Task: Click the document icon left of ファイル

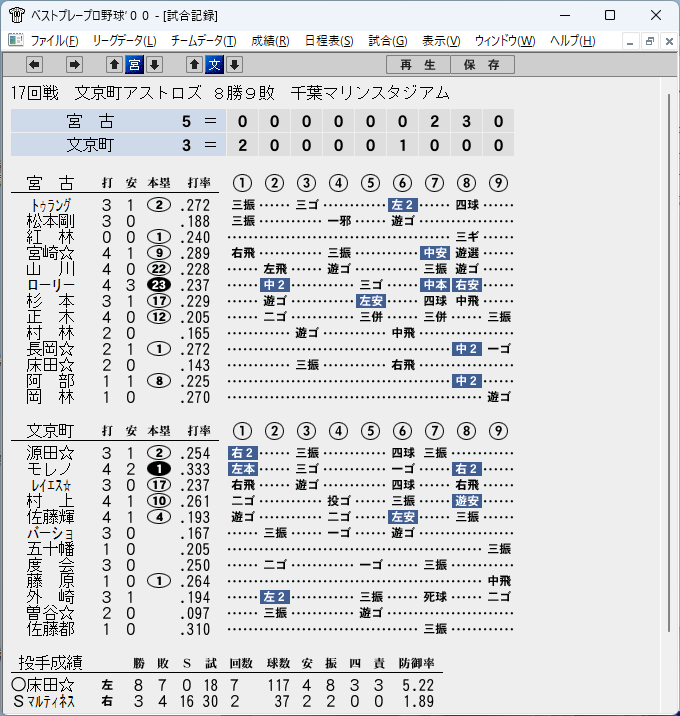Action: point(16,40)
